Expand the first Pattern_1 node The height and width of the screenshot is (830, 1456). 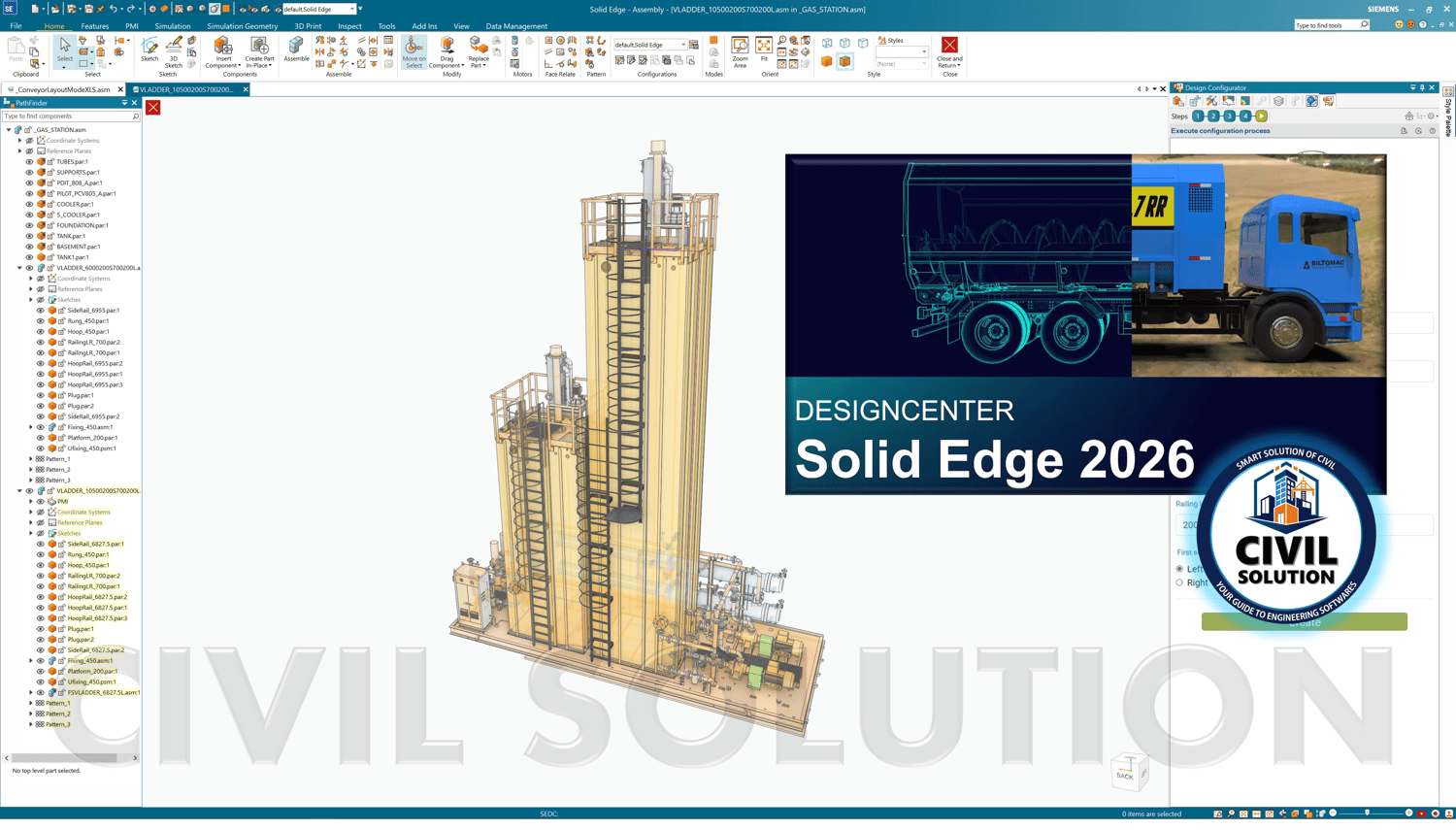[30, 459]
